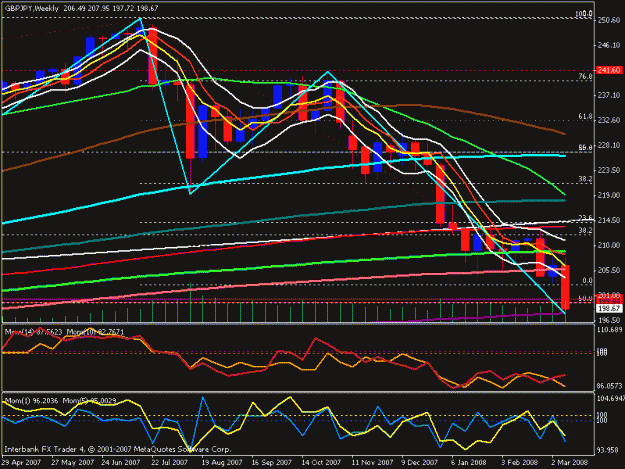Click the 205.50 price scale value

(x=609, y=270)
